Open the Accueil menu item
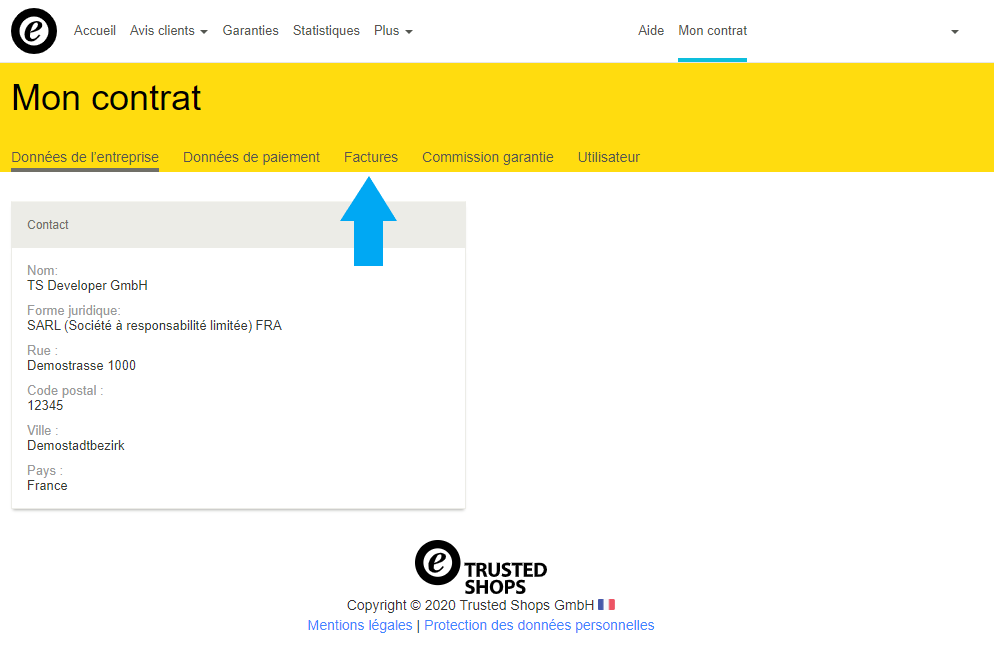Screen dimensions: 994x657 click(x=94, y=30)
